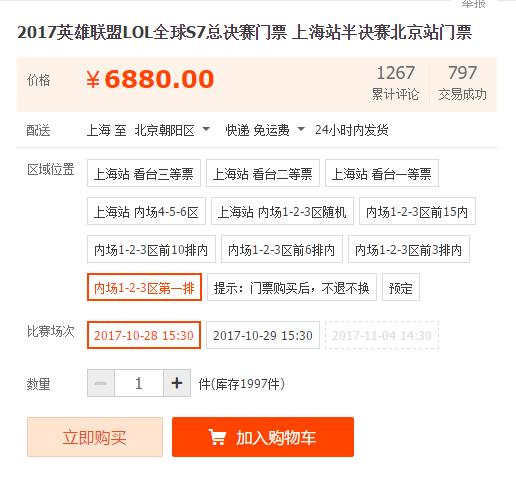The height and width of the screenshot is (482, 516).
Task: Expand the 北京朝阳区 destination dropdown
Action: [x=207, y=129]
